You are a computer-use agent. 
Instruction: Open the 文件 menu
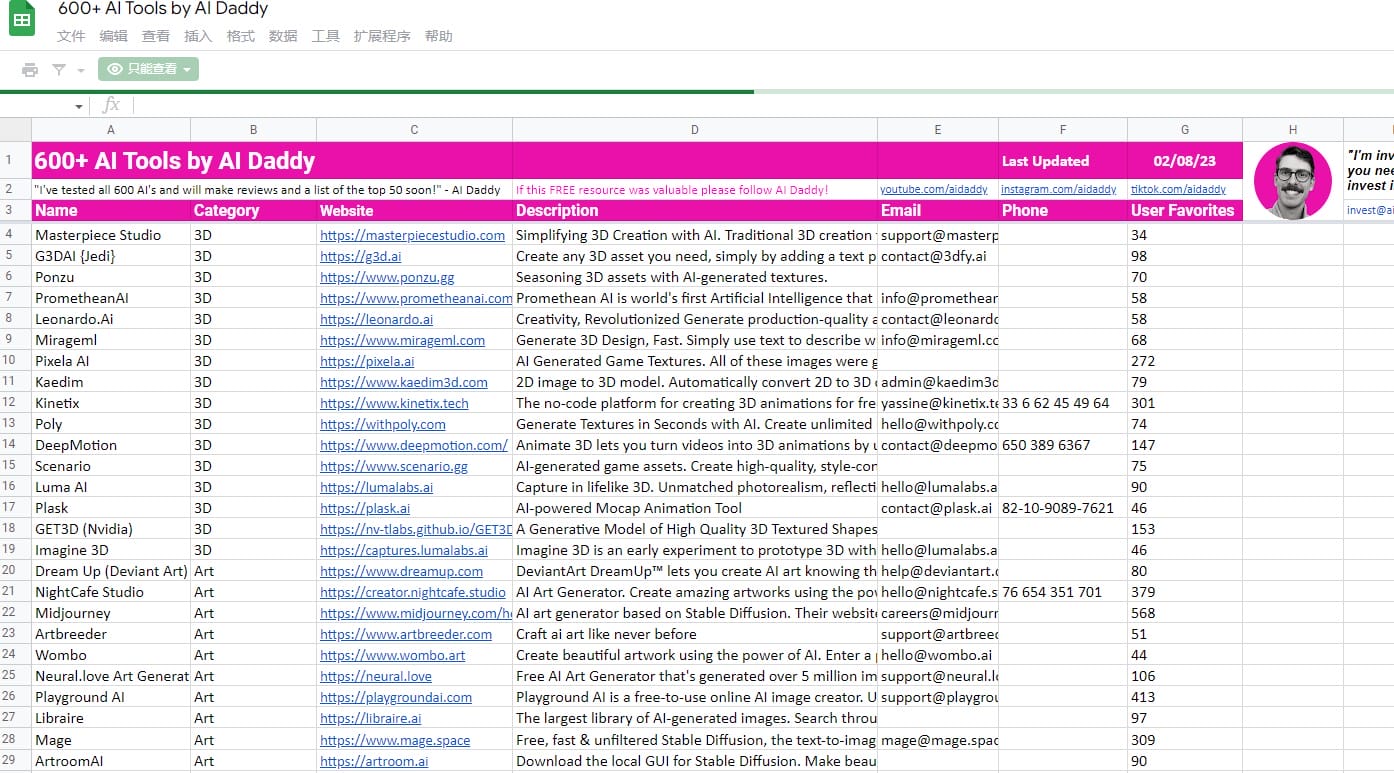pos(71,36)
